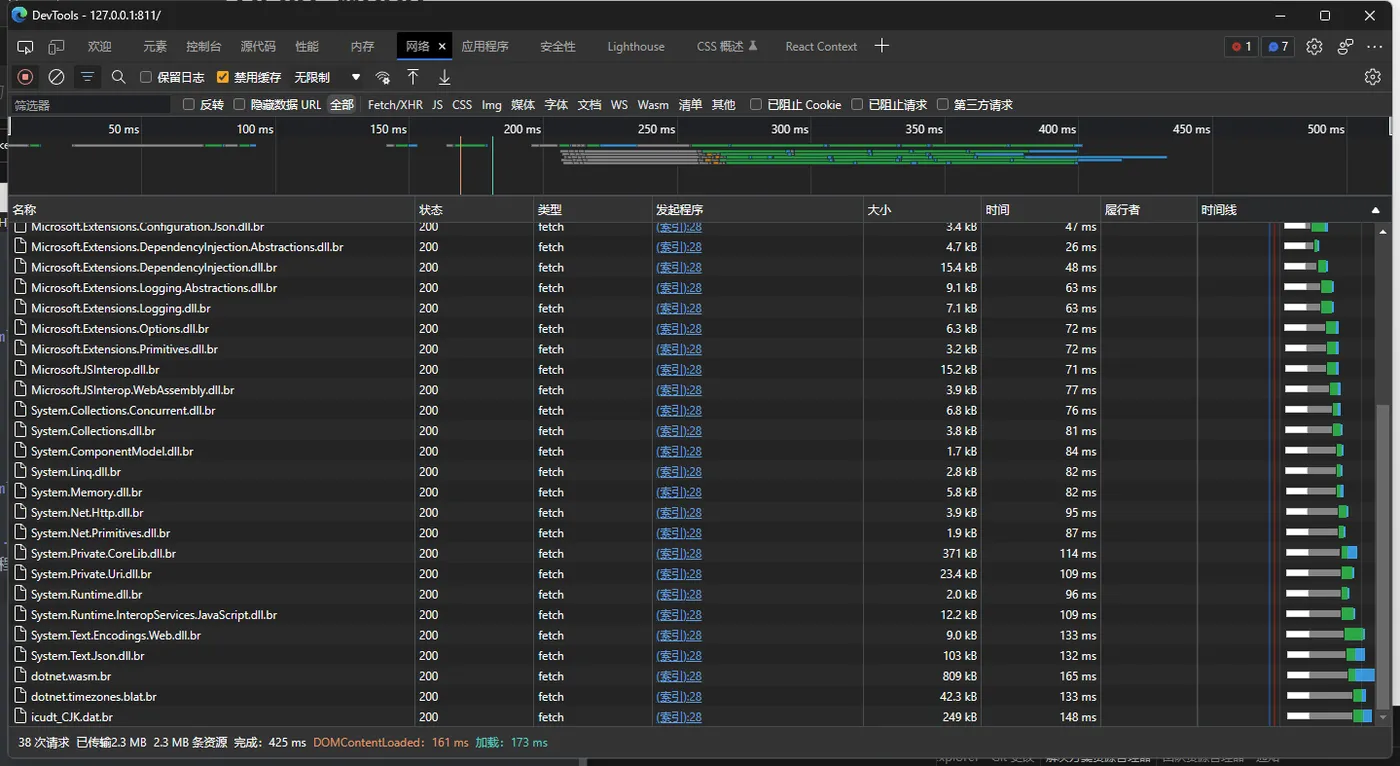The image size is (1400, 766).
Task: Open customize DevTools three-dot menu
Action: point(1375,47)
